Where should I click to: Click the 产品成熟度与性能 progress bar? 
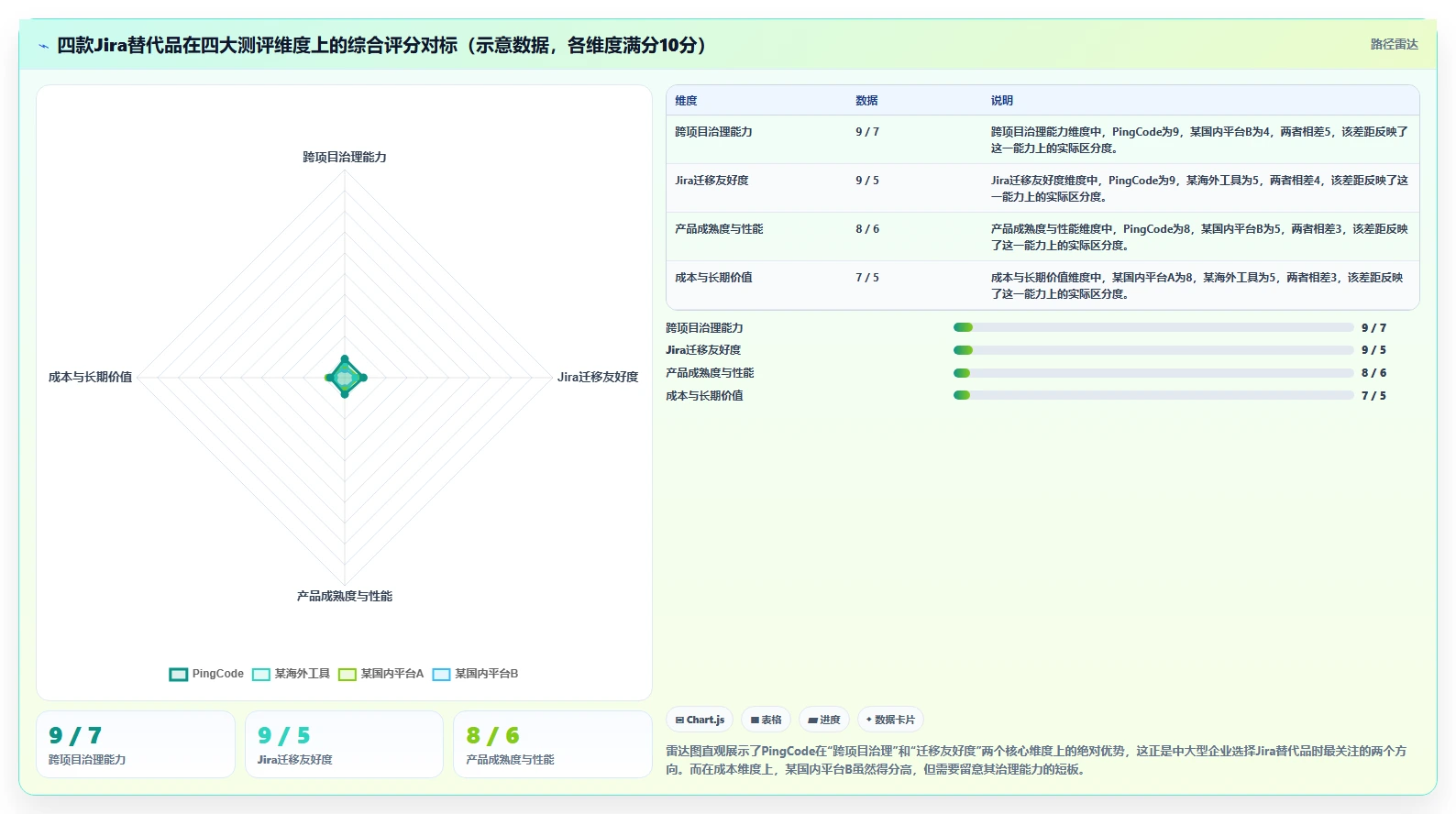click(x=1153, y=373)
